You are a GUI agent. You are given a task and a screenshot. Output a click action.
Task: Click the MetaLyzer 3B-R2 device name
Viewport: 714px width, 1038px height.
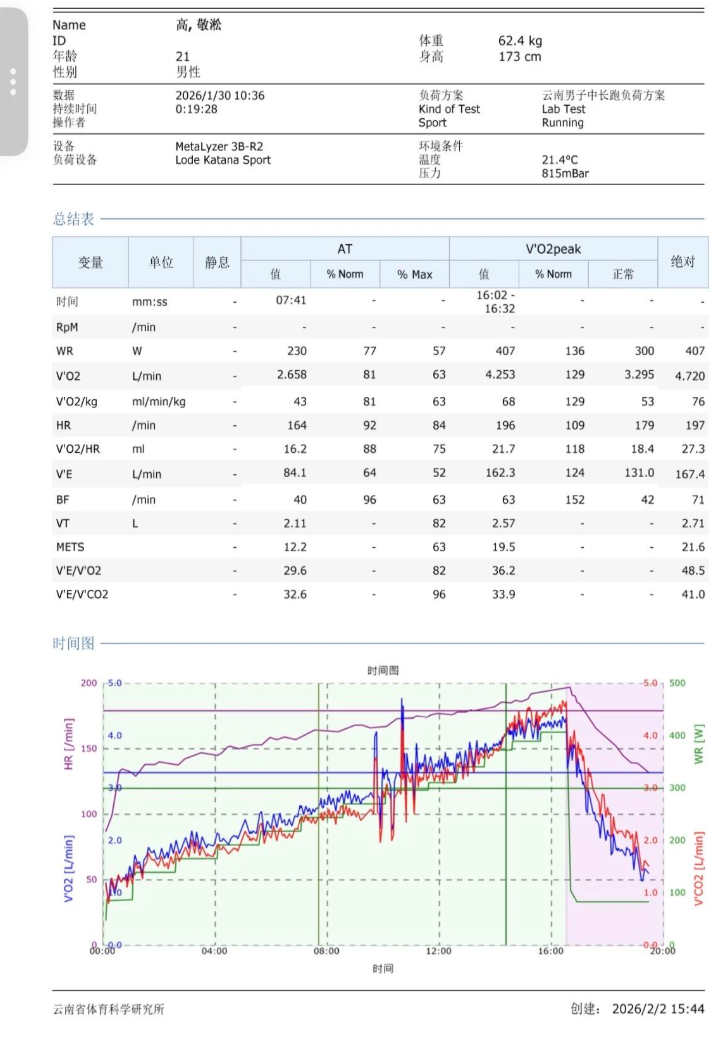[217, 146]
